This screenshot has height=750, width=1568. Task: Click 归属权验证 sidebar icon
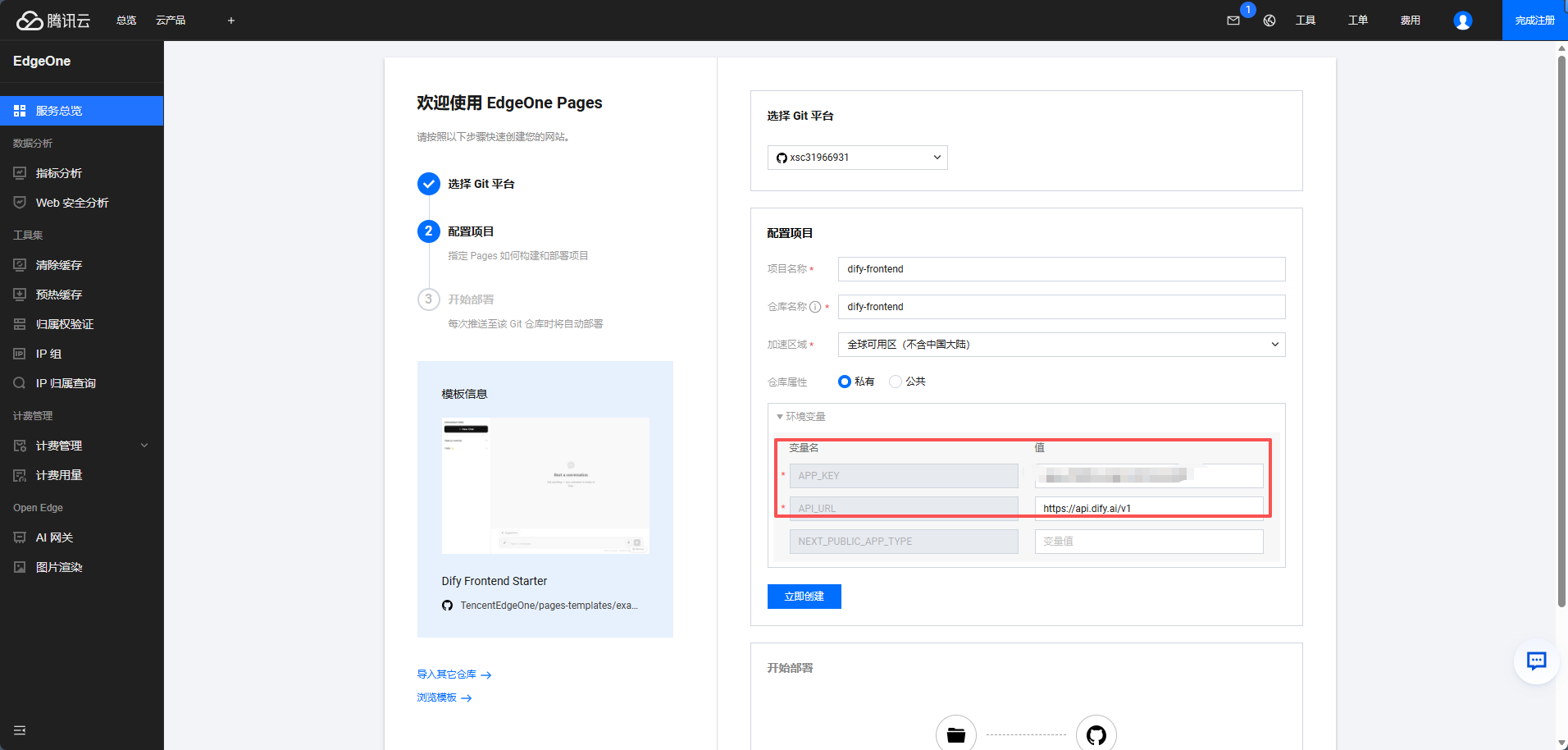pos(20,324)
